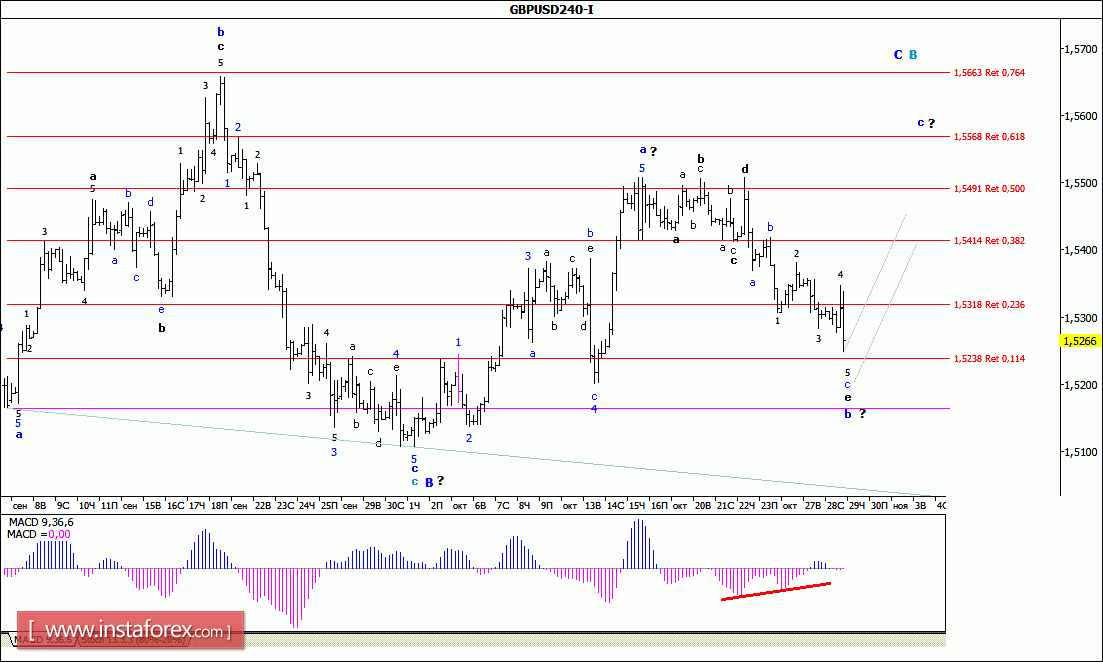The width and height of the screenshot is (1103, 662).
Task: Click the blue 'C B' wave label top right
Action: (905, 55)
